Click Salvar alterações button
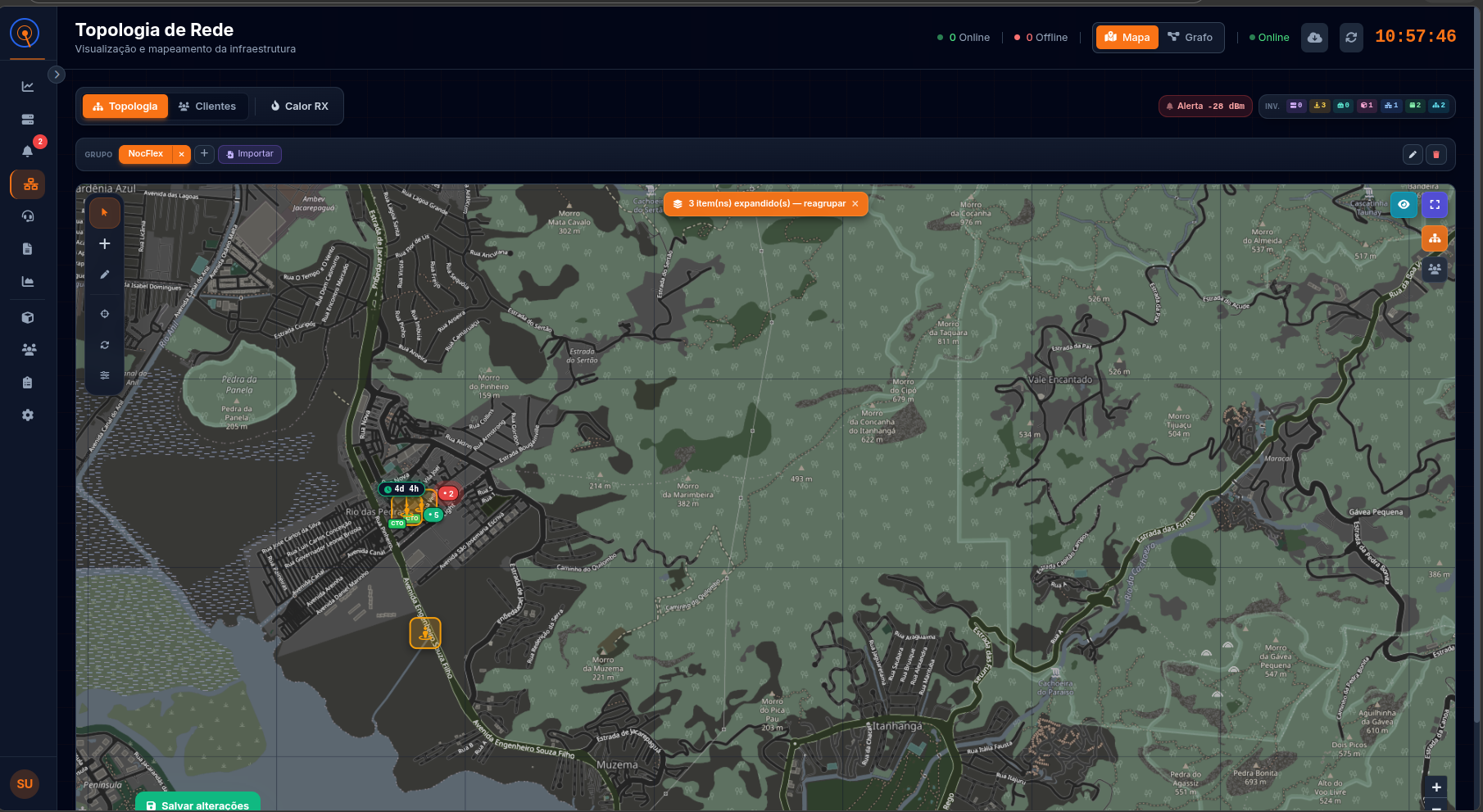Viewport: 1483px width, 812px height. [x=197, y=805]
